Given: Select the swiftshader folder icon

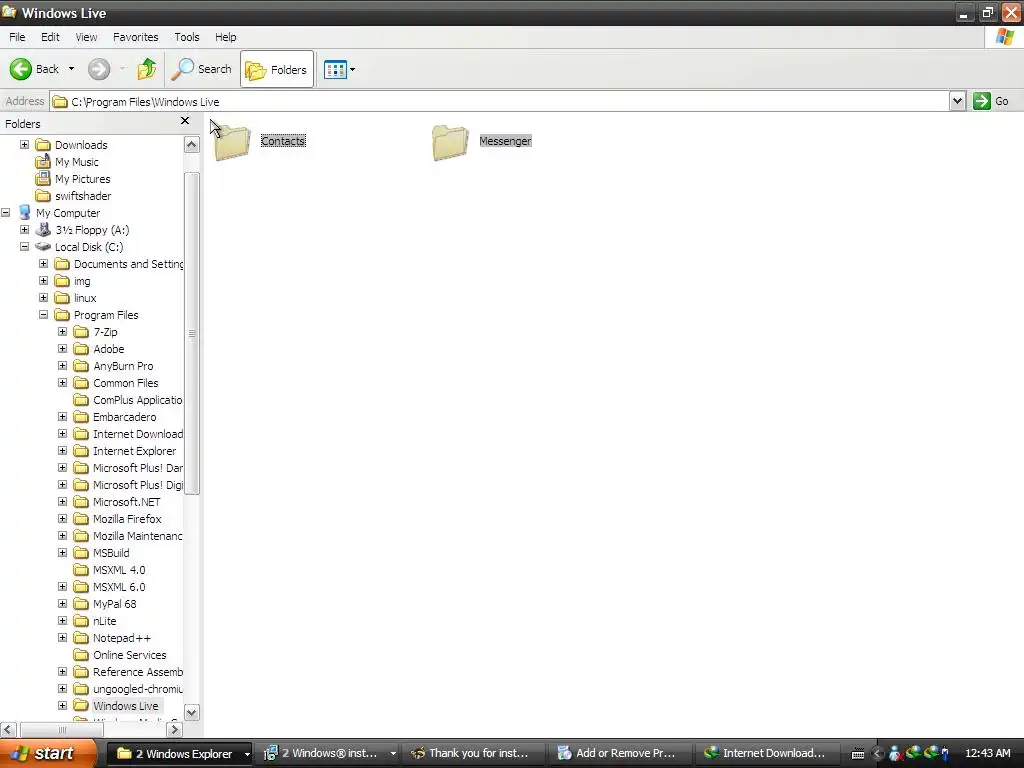Looking at the screenshot, I should click(43, 196).
